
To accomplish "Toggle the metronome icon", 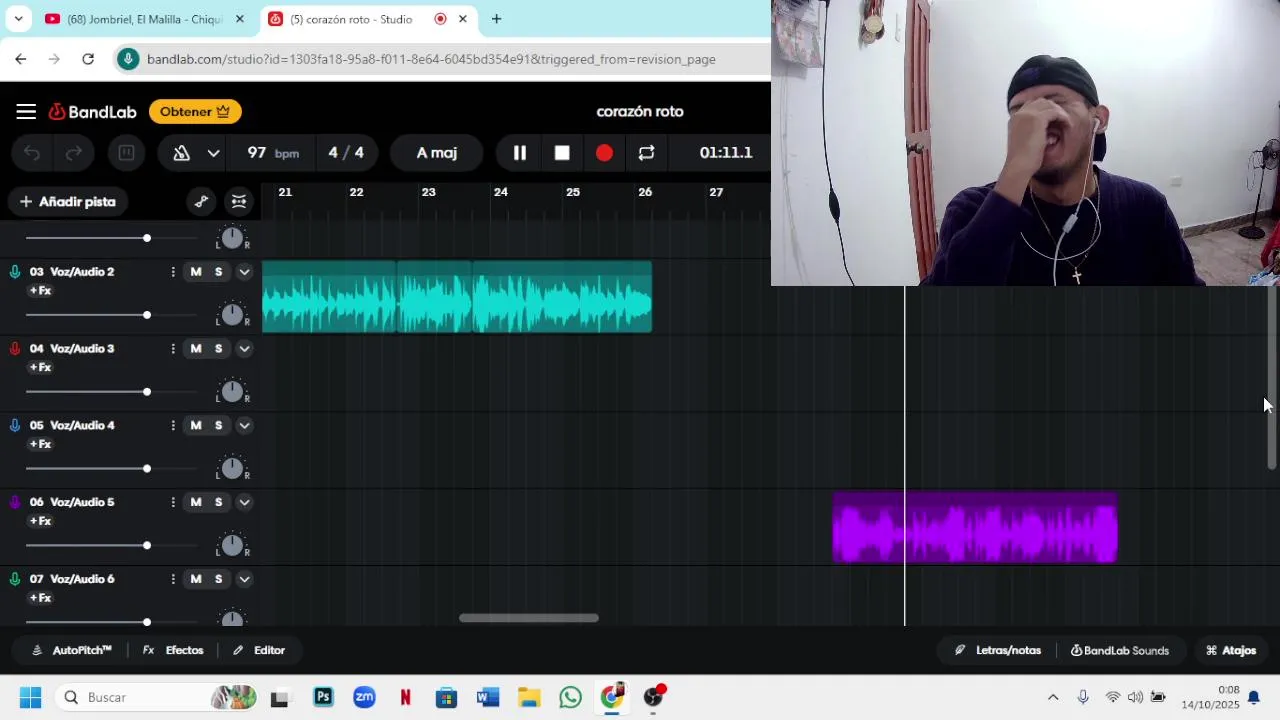I will click(x=182, y=153).
